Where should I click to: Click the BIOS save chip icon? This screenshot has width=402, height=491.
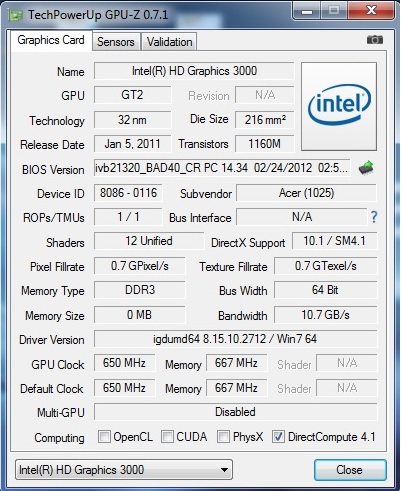(366, 167)
